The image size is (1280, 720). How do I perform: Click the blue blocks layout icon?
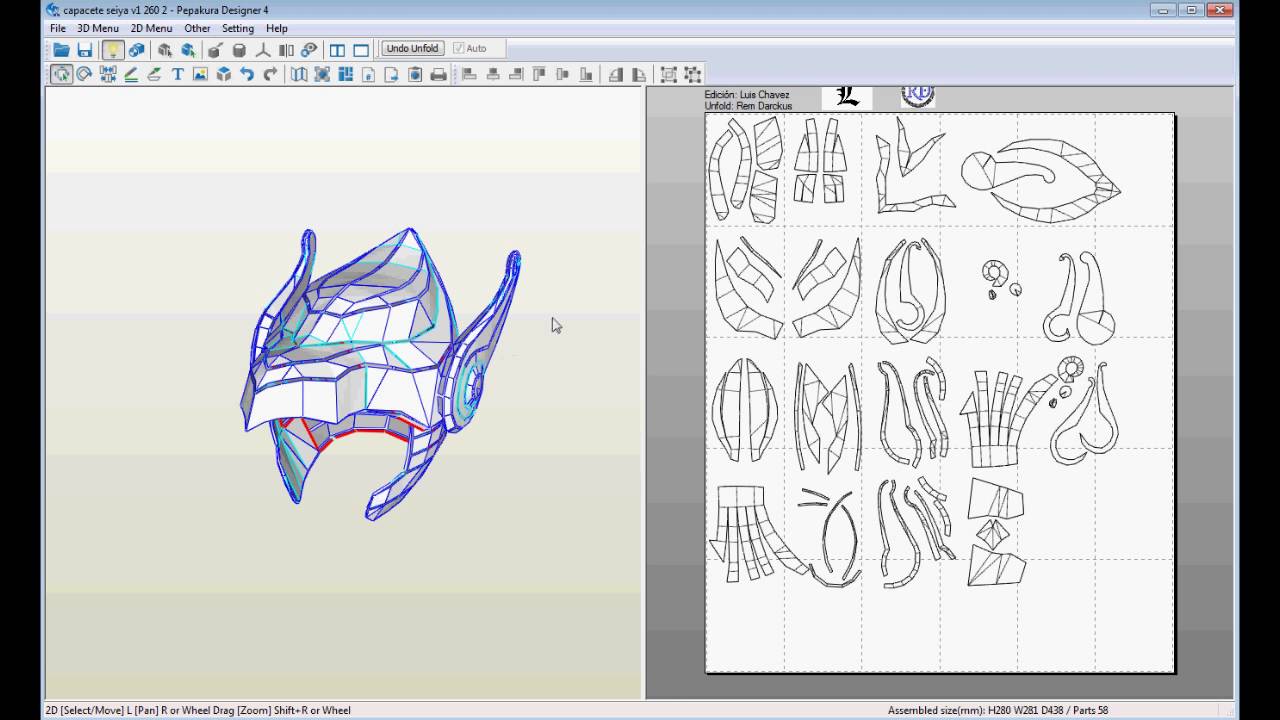click(x=345, y=74)
